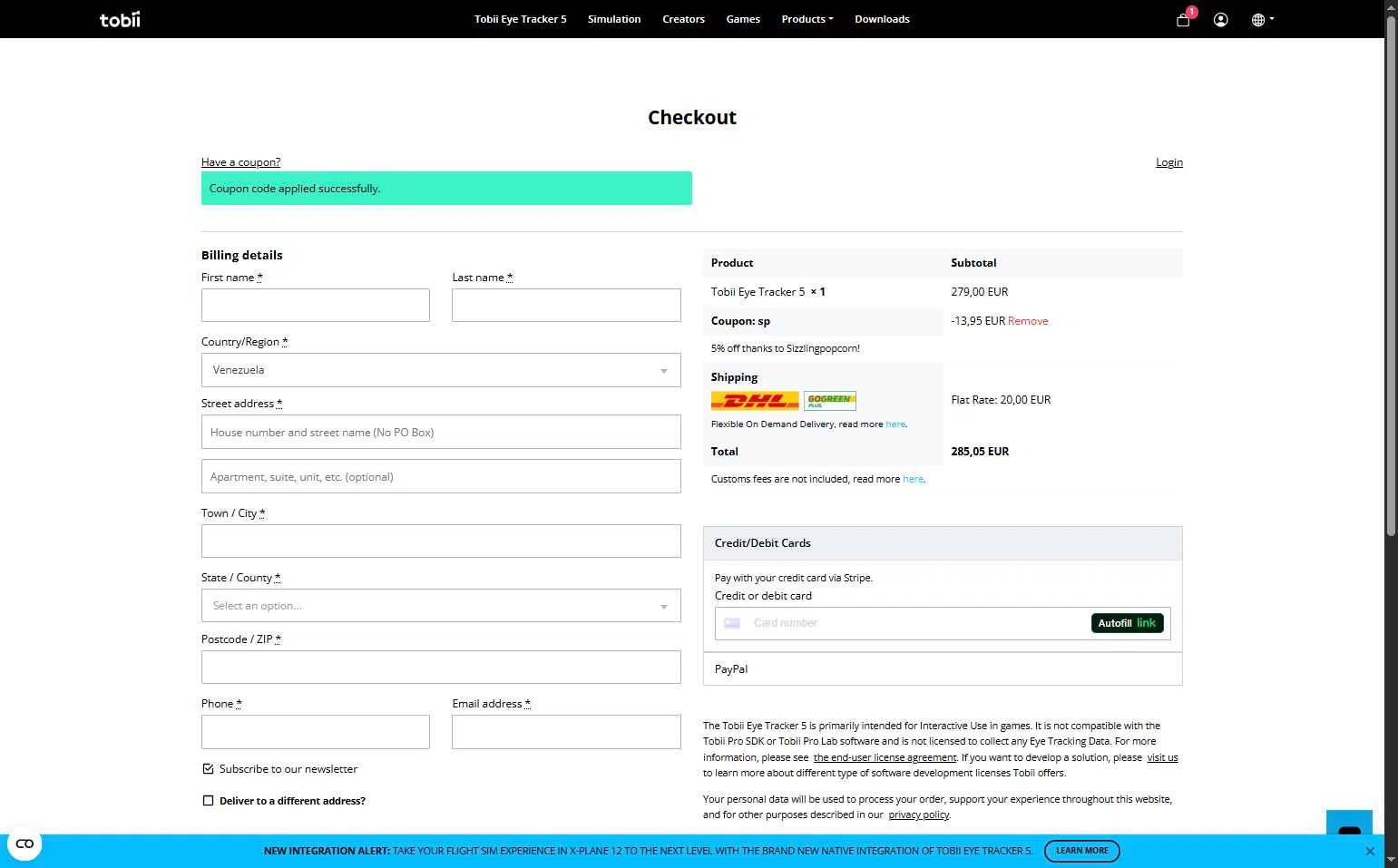The image size is (1398, 868).
Task: Open the end-user license agreement link
Action: click(x=885, y=757)
